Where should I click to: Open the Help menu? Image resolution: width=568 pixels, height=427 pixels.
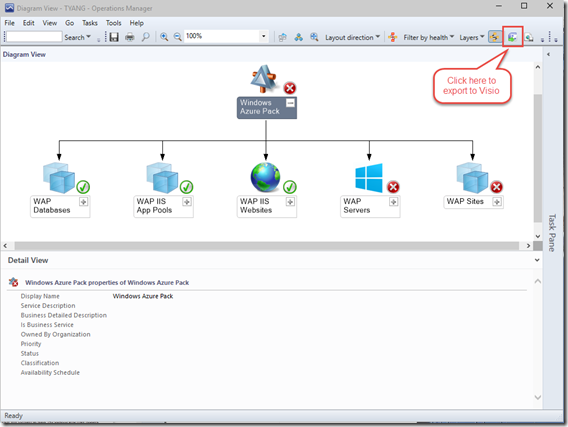[137, 23]
